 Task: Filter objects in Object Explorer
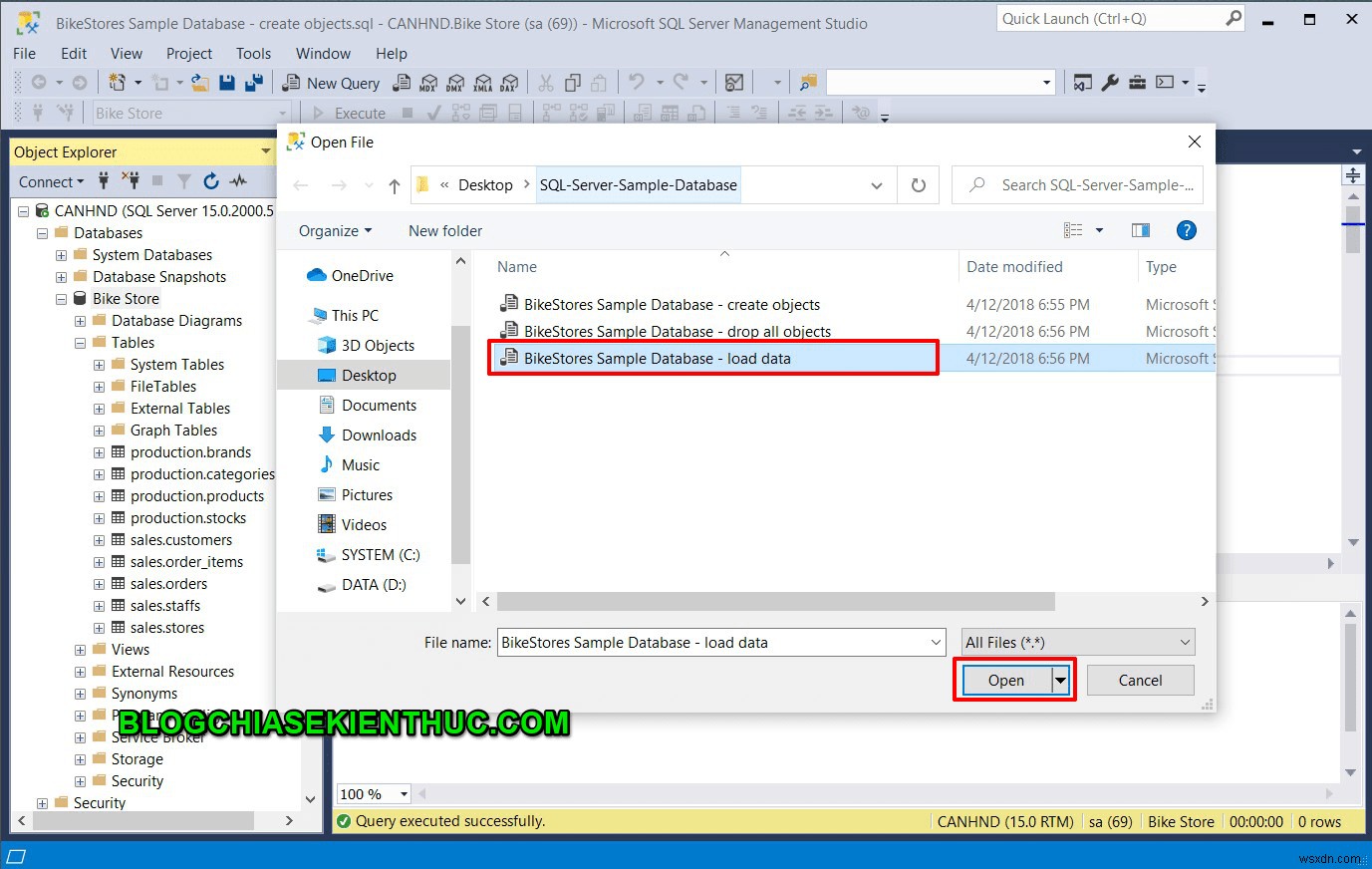coord(185,181)
